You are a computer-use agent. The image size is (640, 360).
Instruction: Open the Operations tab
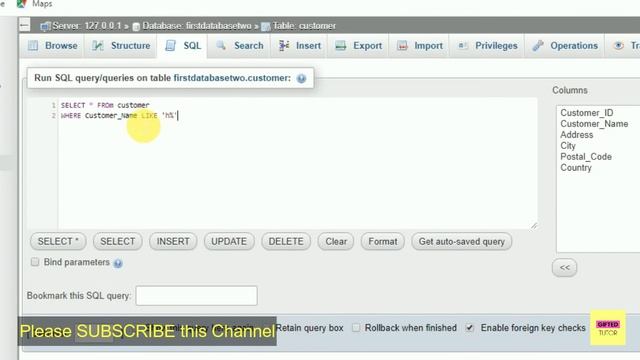(565, 46)
